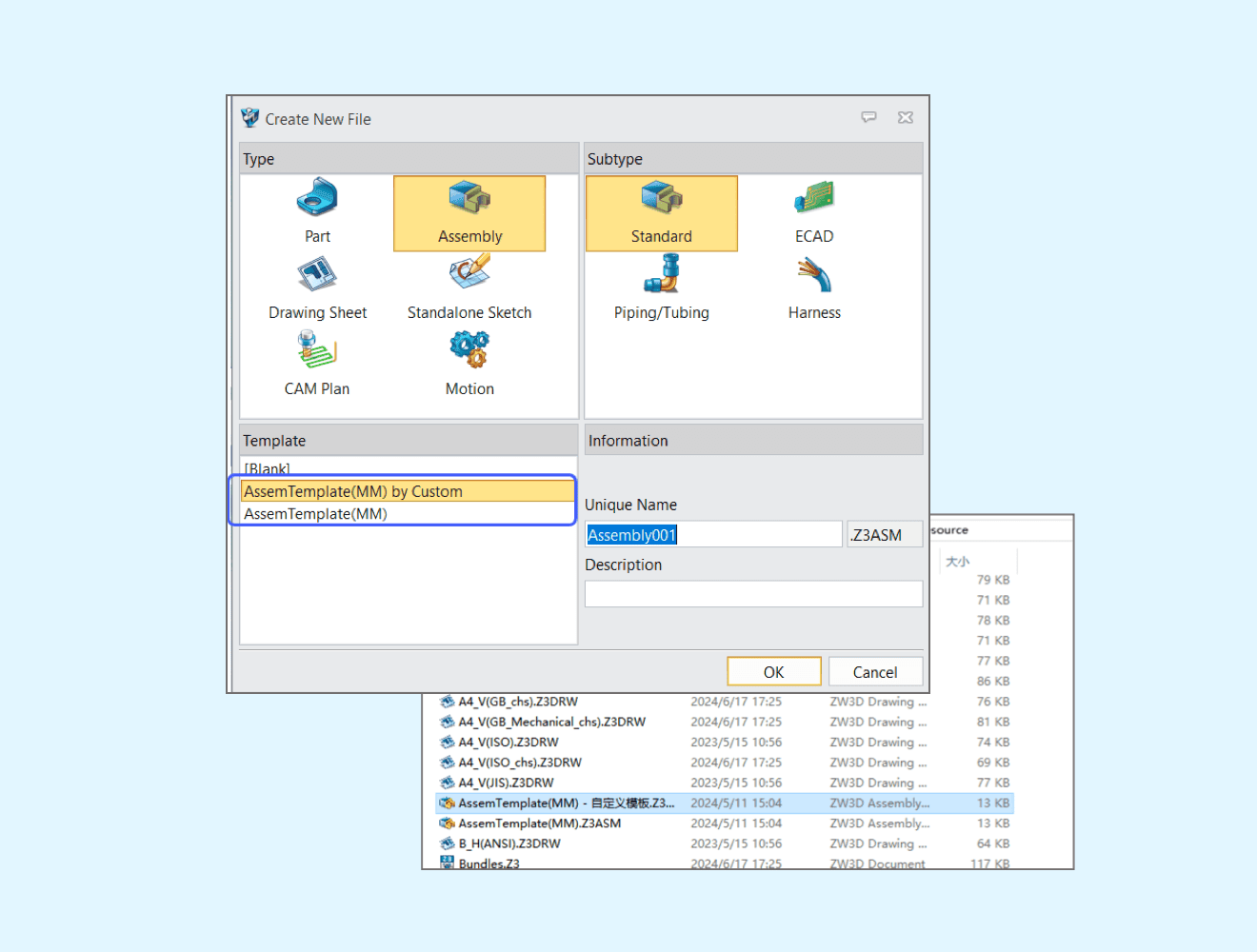This screenshot has height=952, width=1257.
Task: Pick the Harness subtype icon
Action: click(x=814, y=276)
